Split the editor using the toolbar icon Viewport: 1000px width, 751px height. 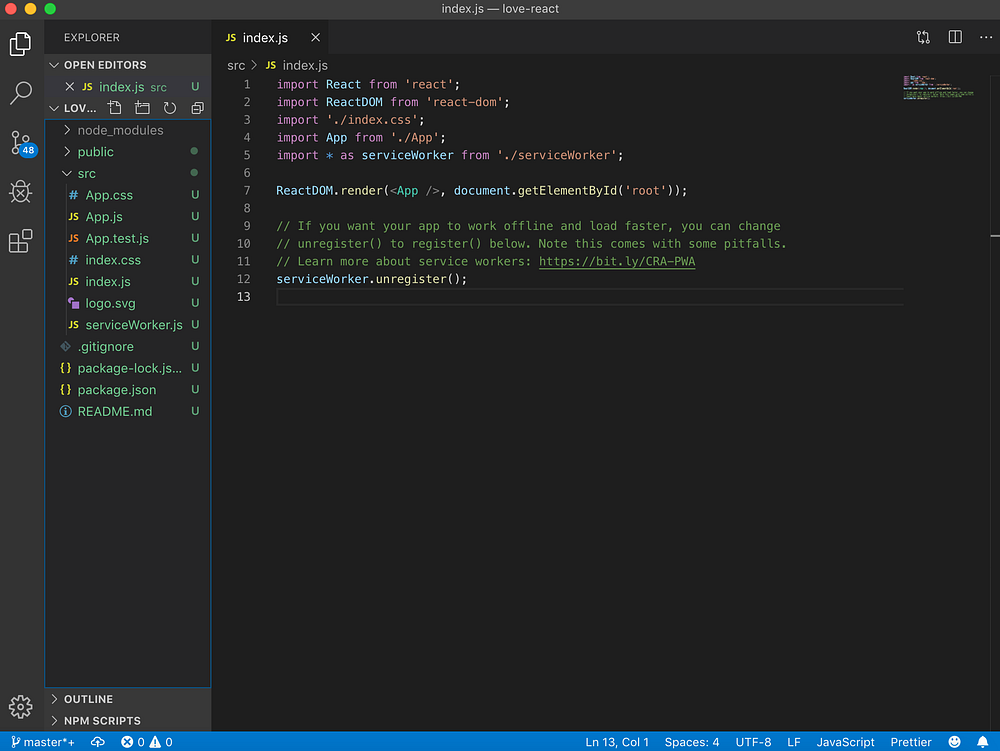tap(955, 36)
